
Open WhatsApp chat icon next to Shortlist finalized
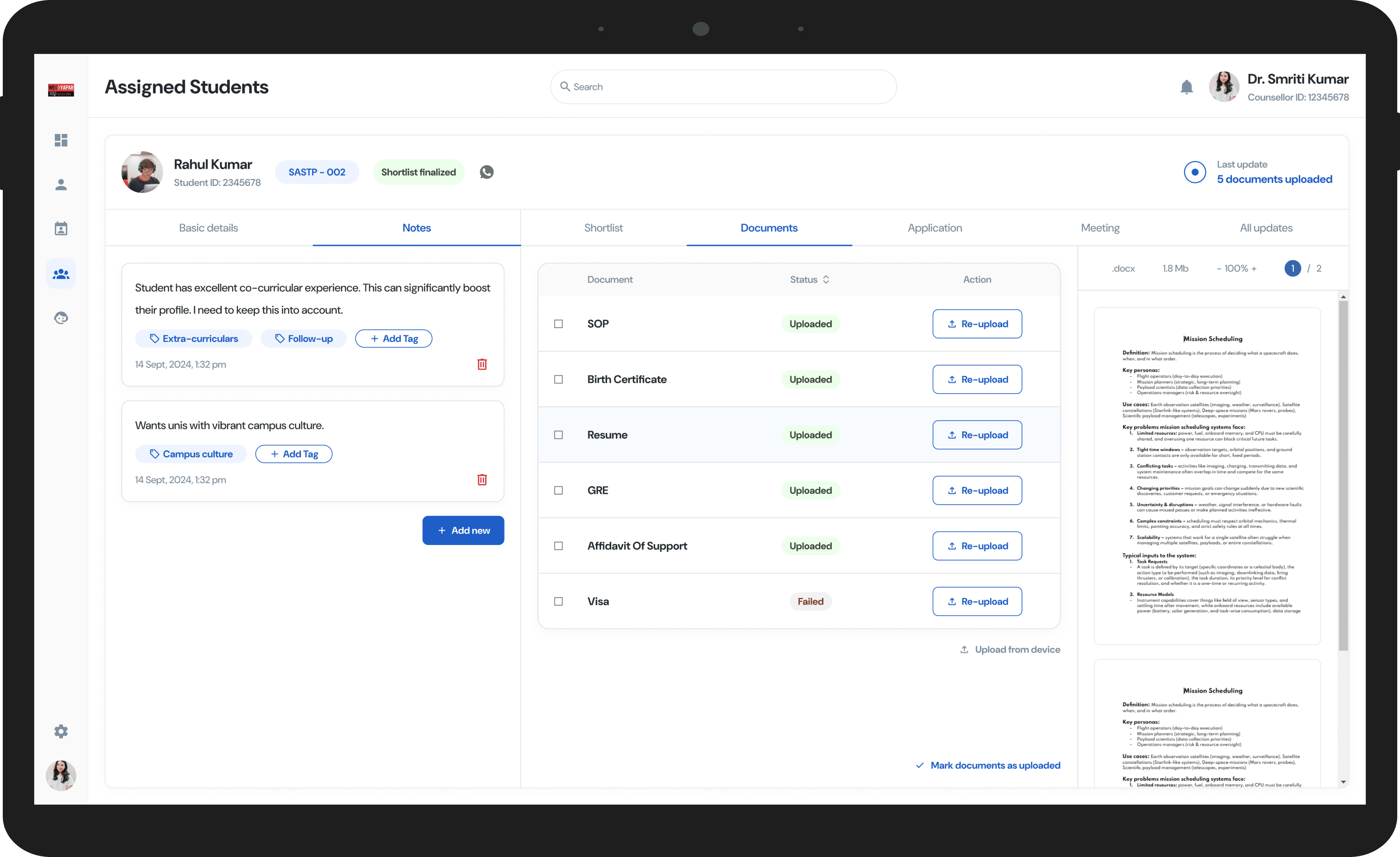(486, 172)
